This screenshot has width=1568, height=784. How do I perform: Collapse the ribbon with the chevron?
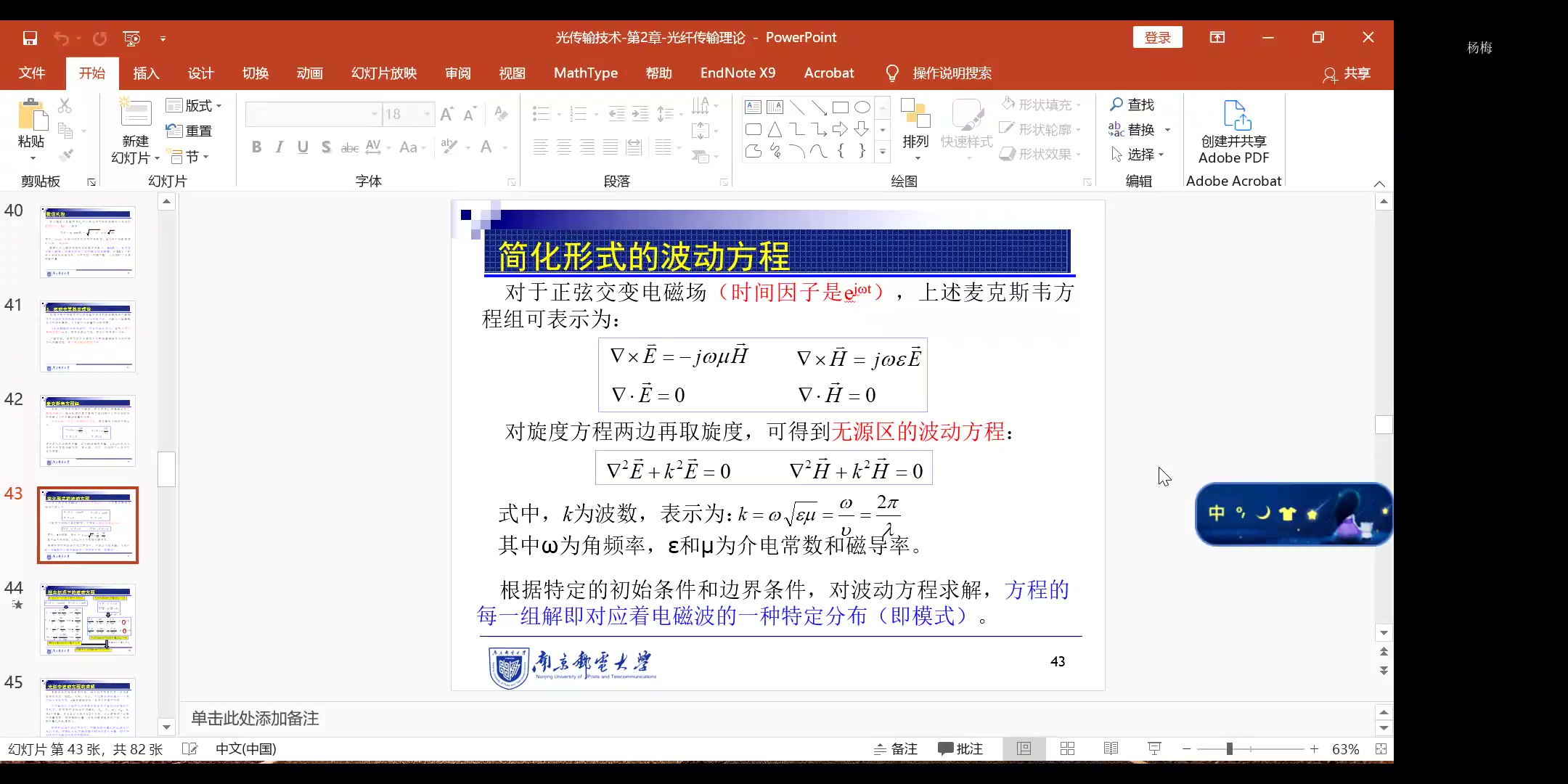1379,184
